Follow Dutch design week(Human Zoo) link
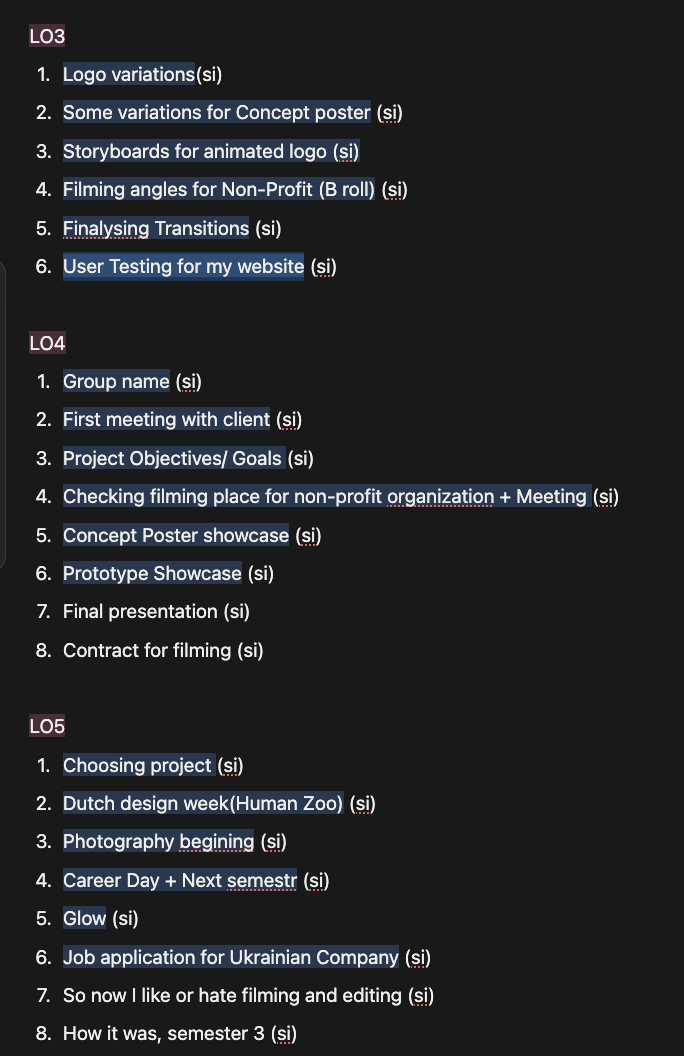The height and width of the screenshot is (1056, 684). click(203, 804)
